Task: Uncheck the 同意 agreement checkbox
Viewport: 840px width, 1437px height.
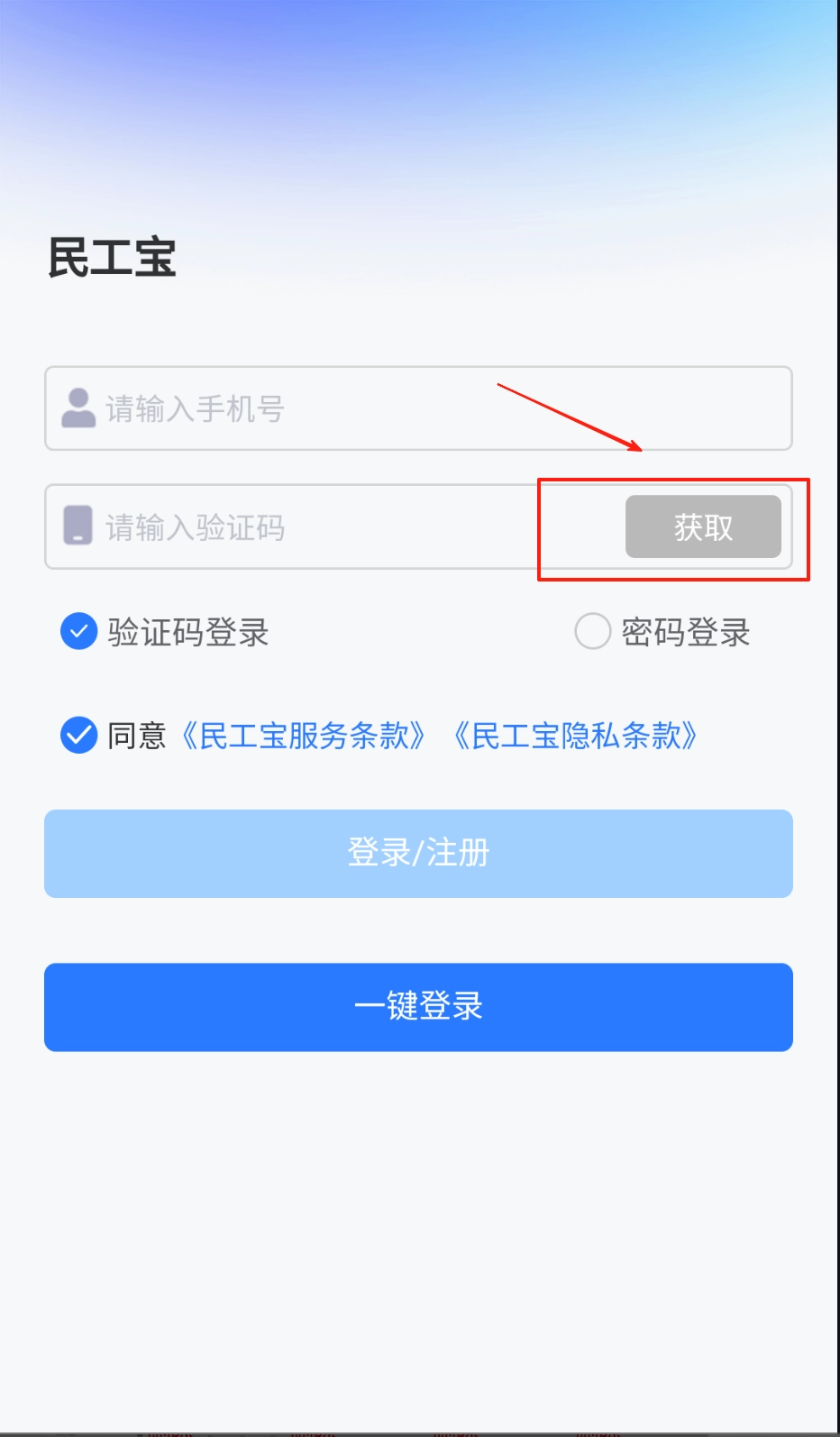Action: coord(78,736)
